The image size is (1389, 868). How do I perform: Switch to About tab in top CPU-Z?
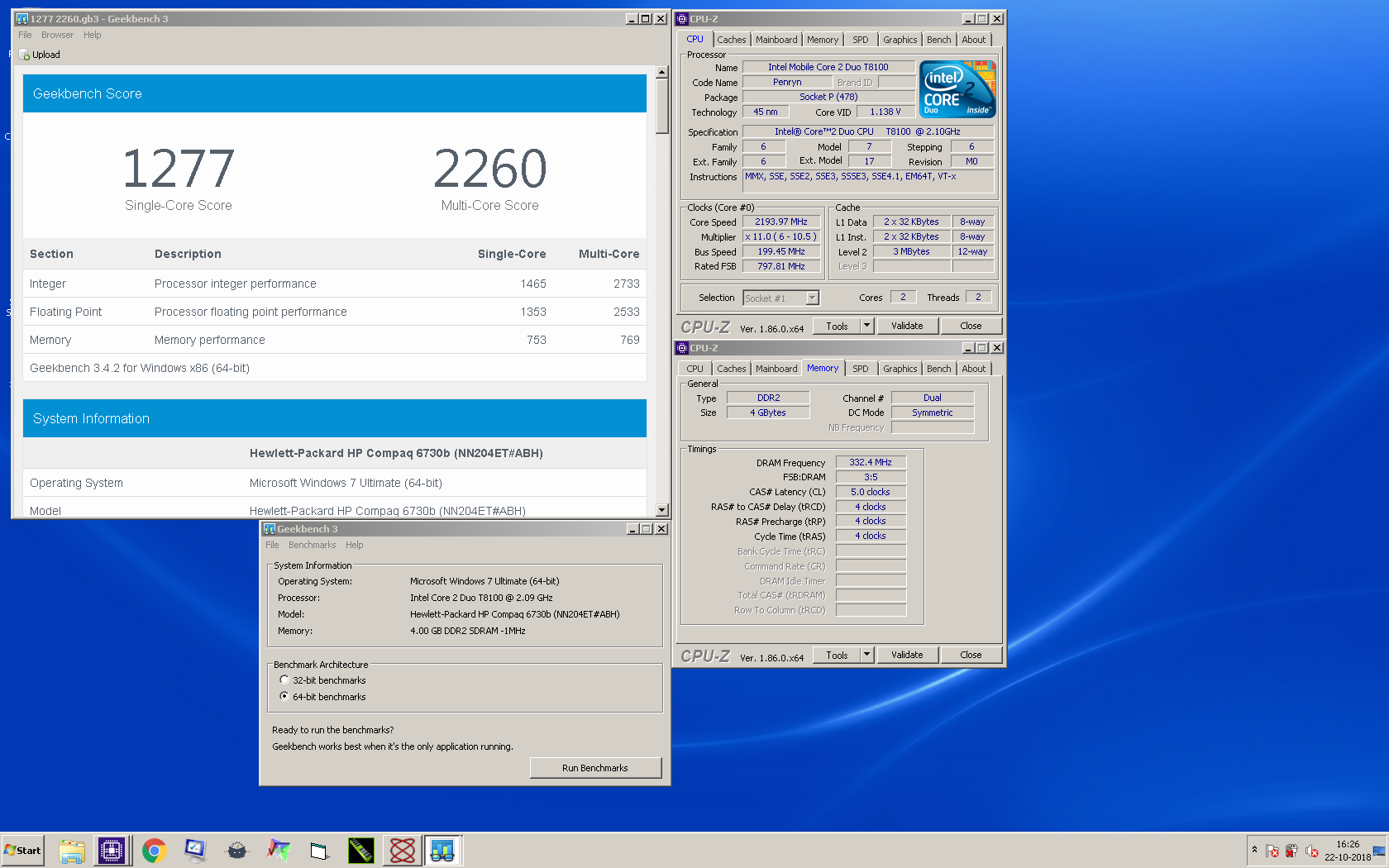(x=973, y=40)
